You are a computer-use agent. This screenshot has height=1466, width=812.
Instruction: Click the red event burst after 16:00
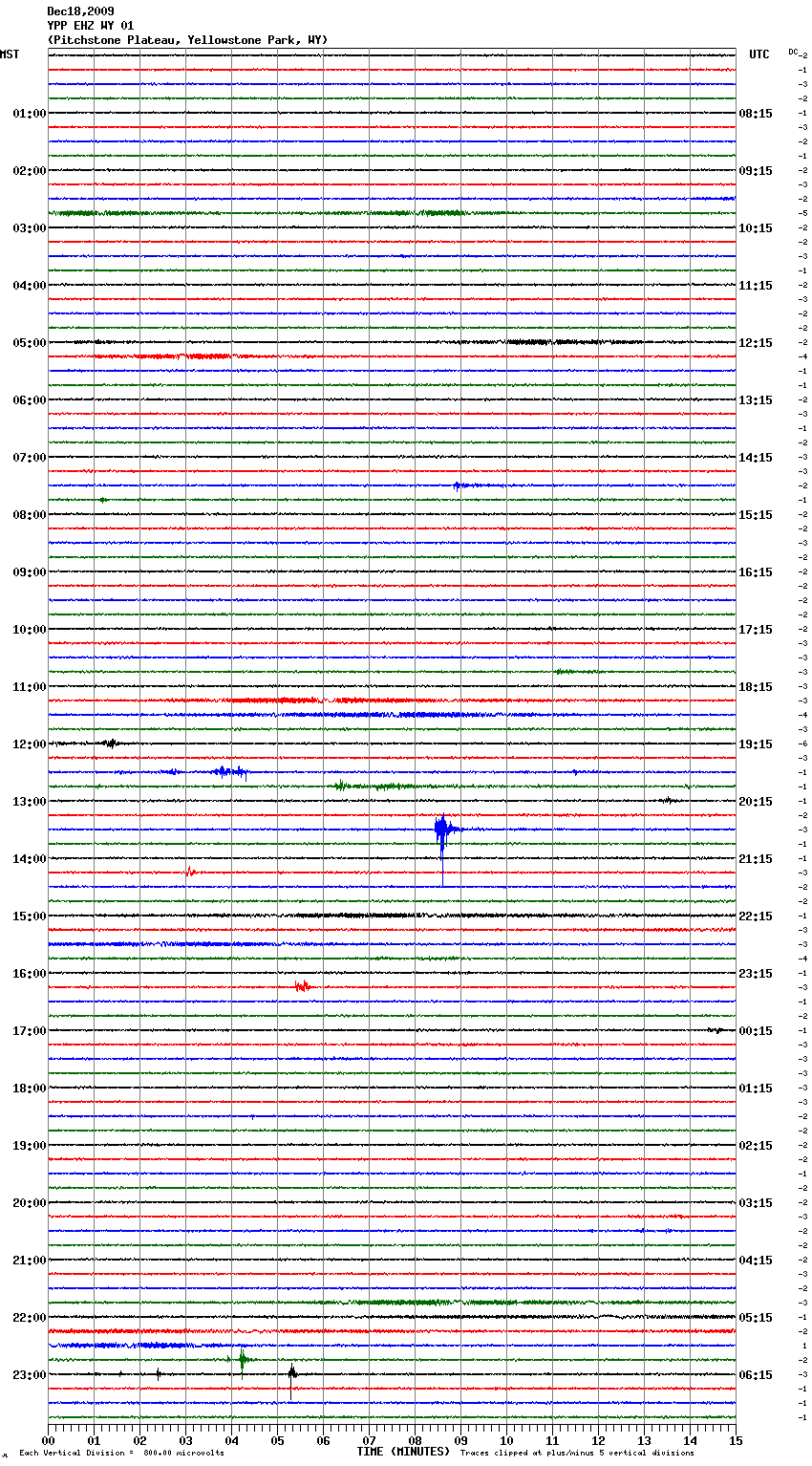302,986
